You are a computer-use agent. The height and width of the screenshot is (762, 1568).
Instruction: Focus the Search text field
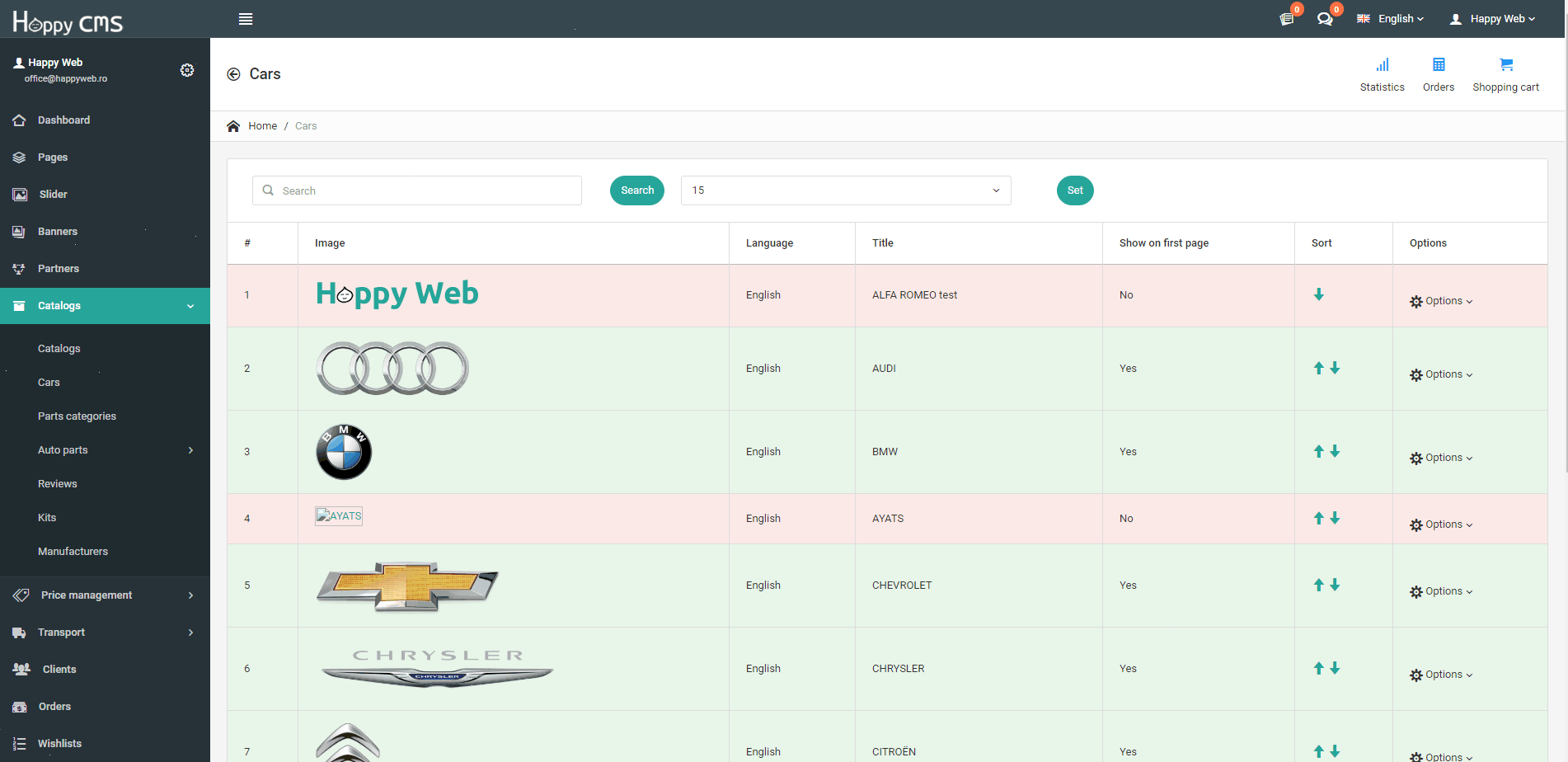tap(417, 190)
